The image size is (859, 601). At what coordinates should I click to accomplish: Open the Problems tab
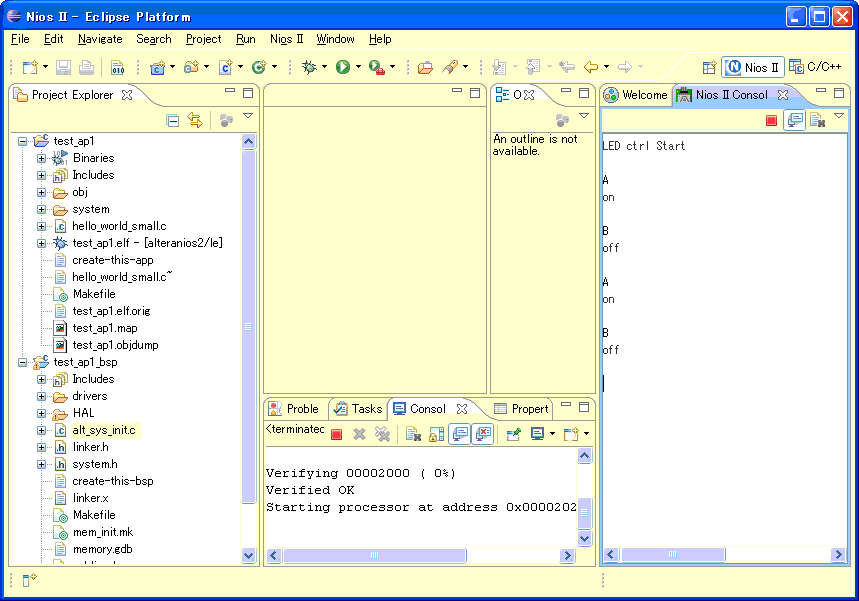(x=295, y=409)
